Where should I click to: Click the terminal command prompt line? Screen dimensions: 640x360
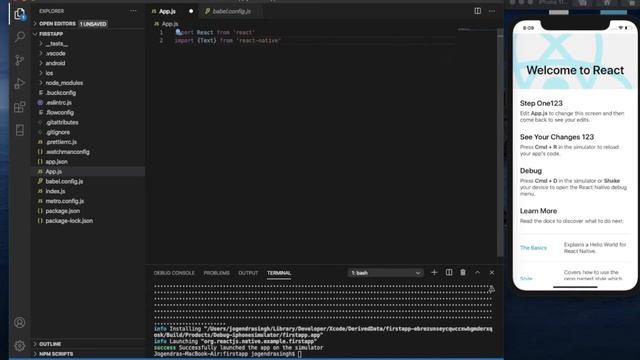pyautogui.click(x=228, y=354)
